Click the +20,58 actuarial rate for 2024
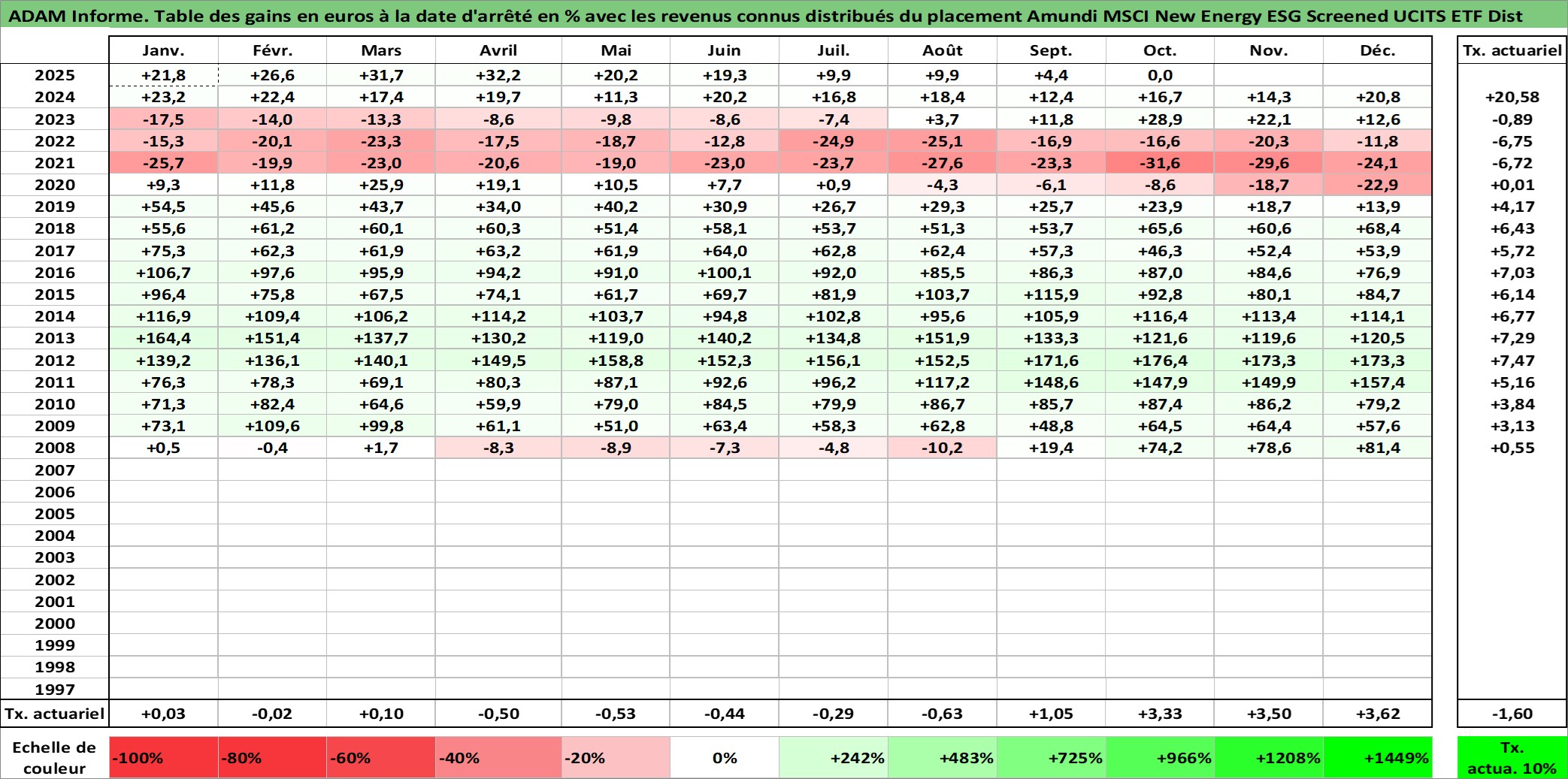The height and width of the screenshot is (779, 1568). pyautogui.click(x=1512, y=97)
